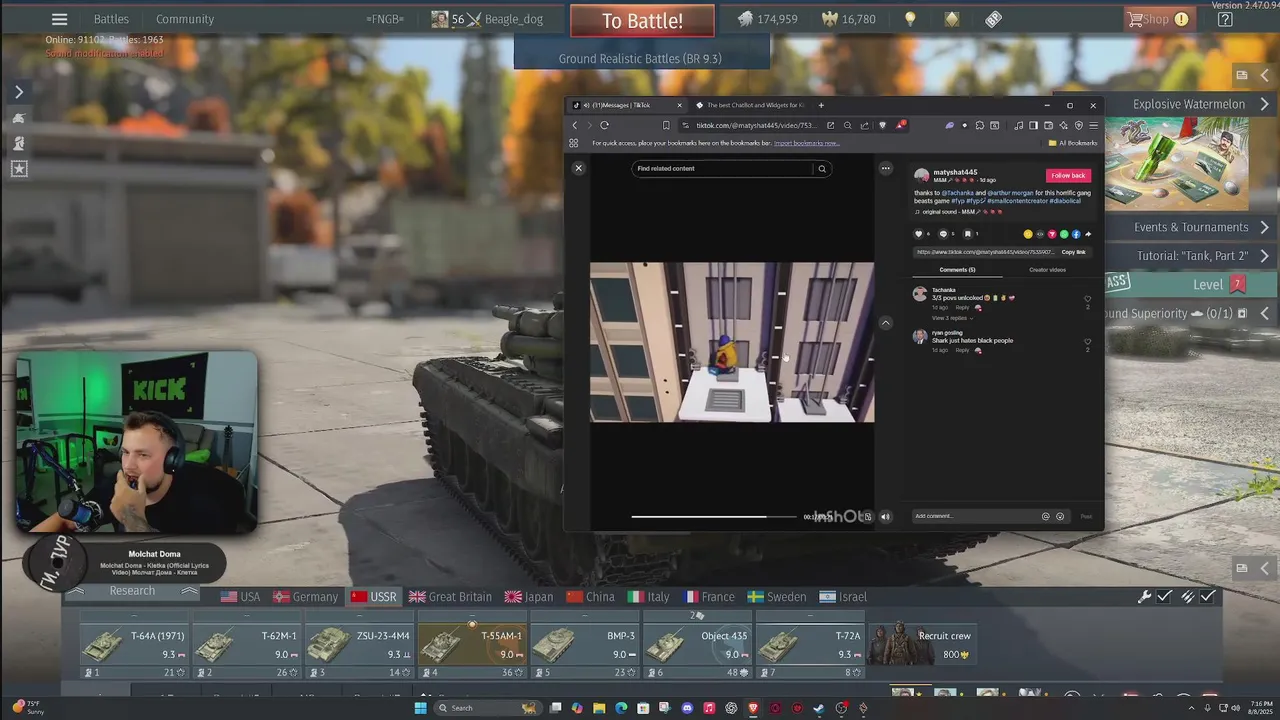
Task: Click Import bookmarks now link
Action: click(x=806, y=143)
